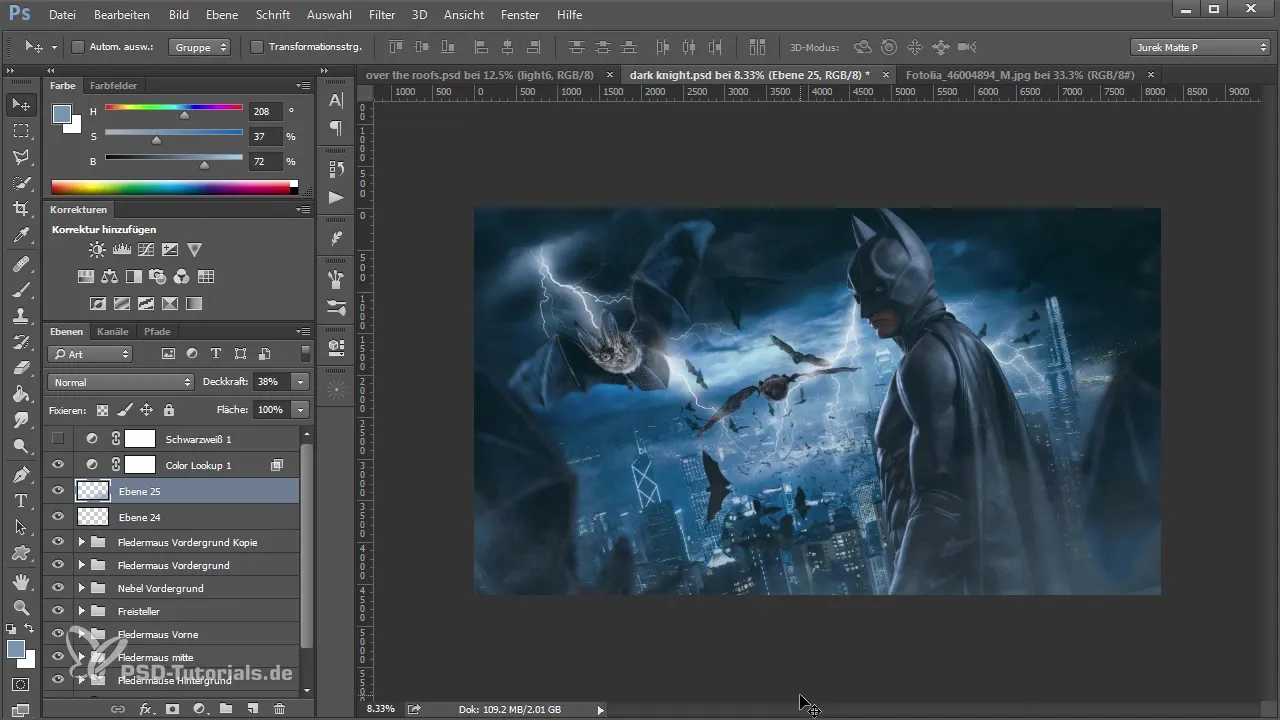Switch to the Kanäle tab
This screenshot has width=1280, height=720.
pos(113,331)
